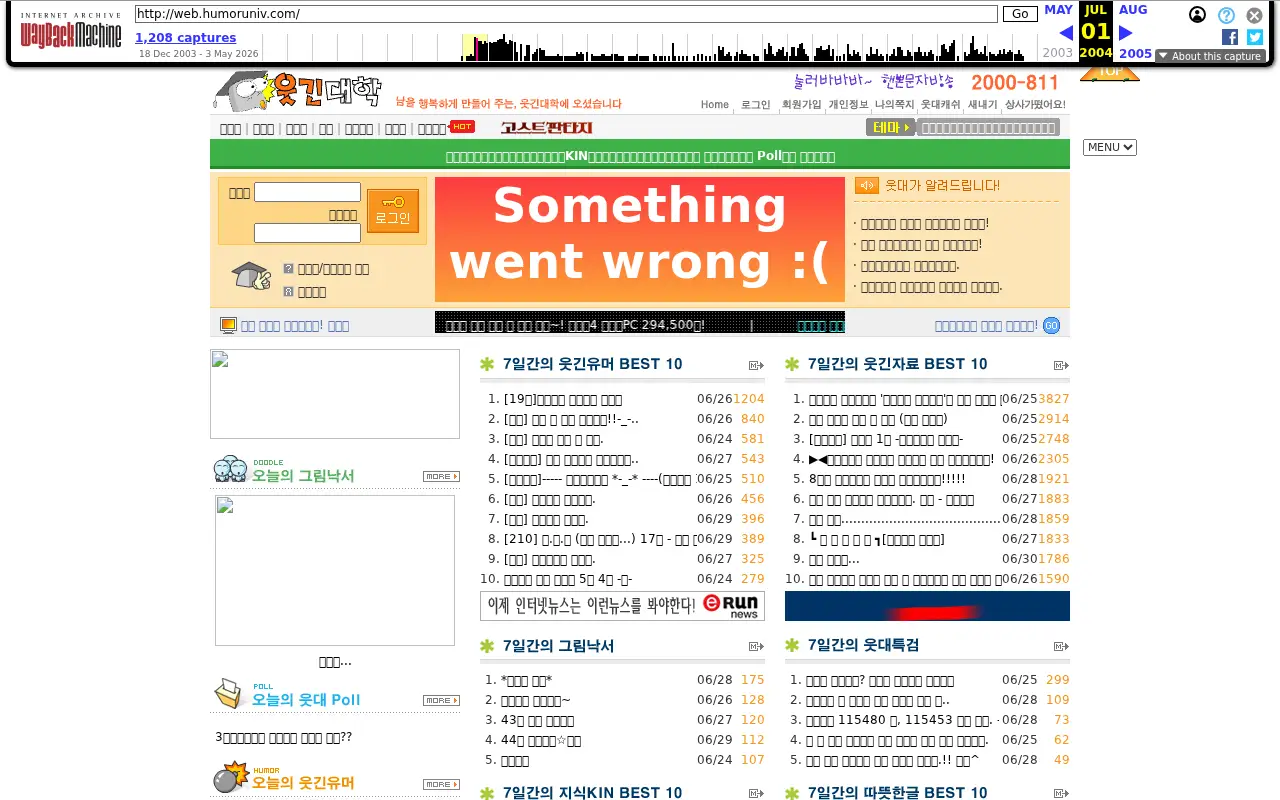Open the e-RUN news banner
The image size is (1280, 800).
click(x=622, y=606)
